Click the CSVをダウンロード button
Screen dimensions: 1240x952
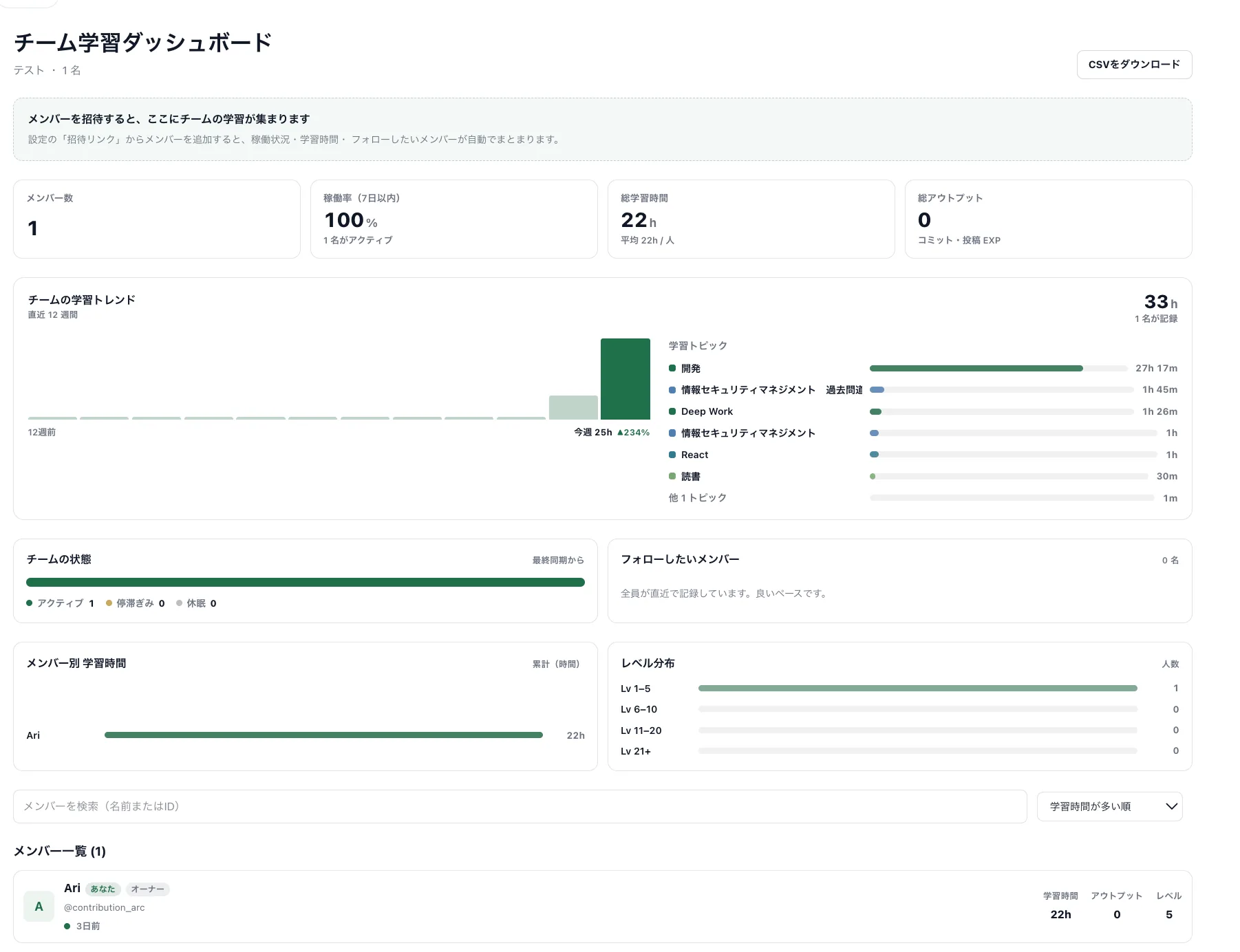point(1134,65)
